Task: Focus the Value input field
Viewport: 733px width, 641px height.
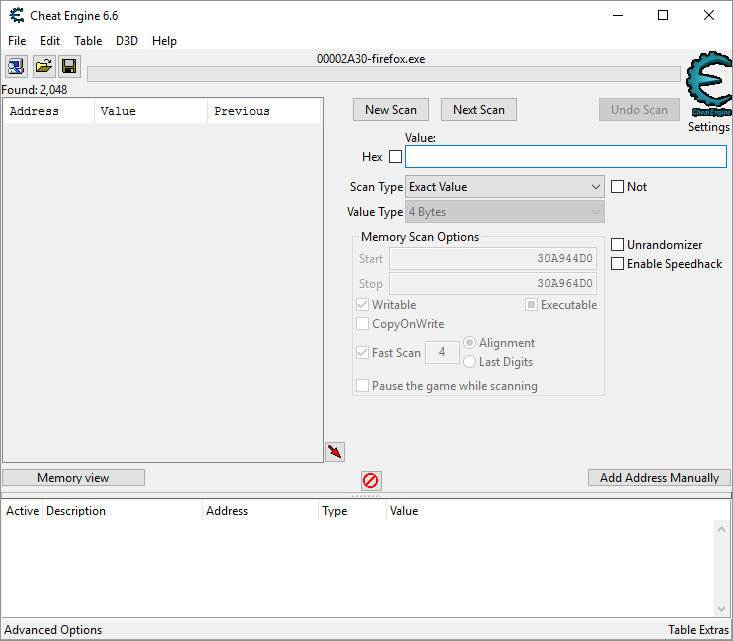Action: [x=565, y=157]
